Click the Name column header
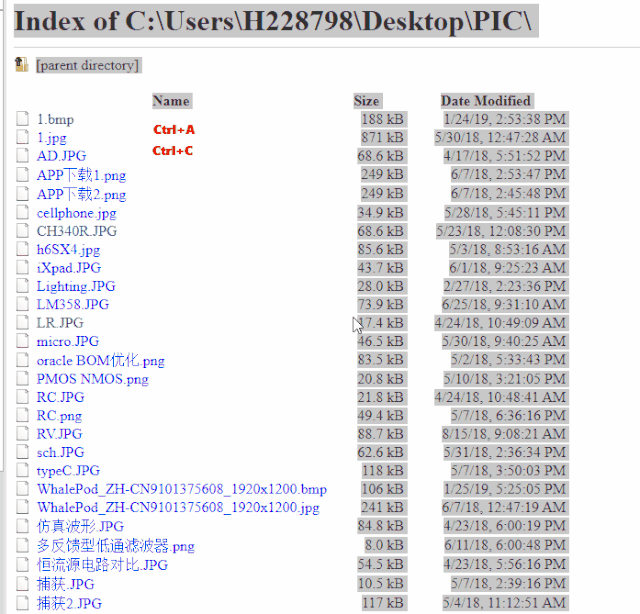 click(x=171, y=101)
